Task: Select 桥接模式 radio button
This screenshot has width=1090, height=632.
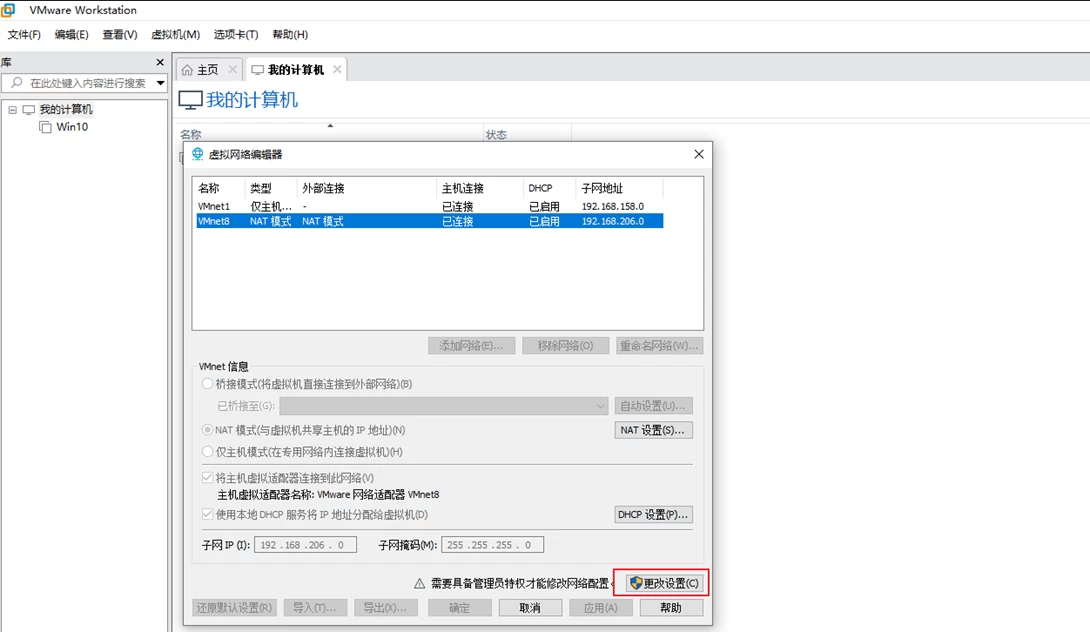Action: point(207,384)
